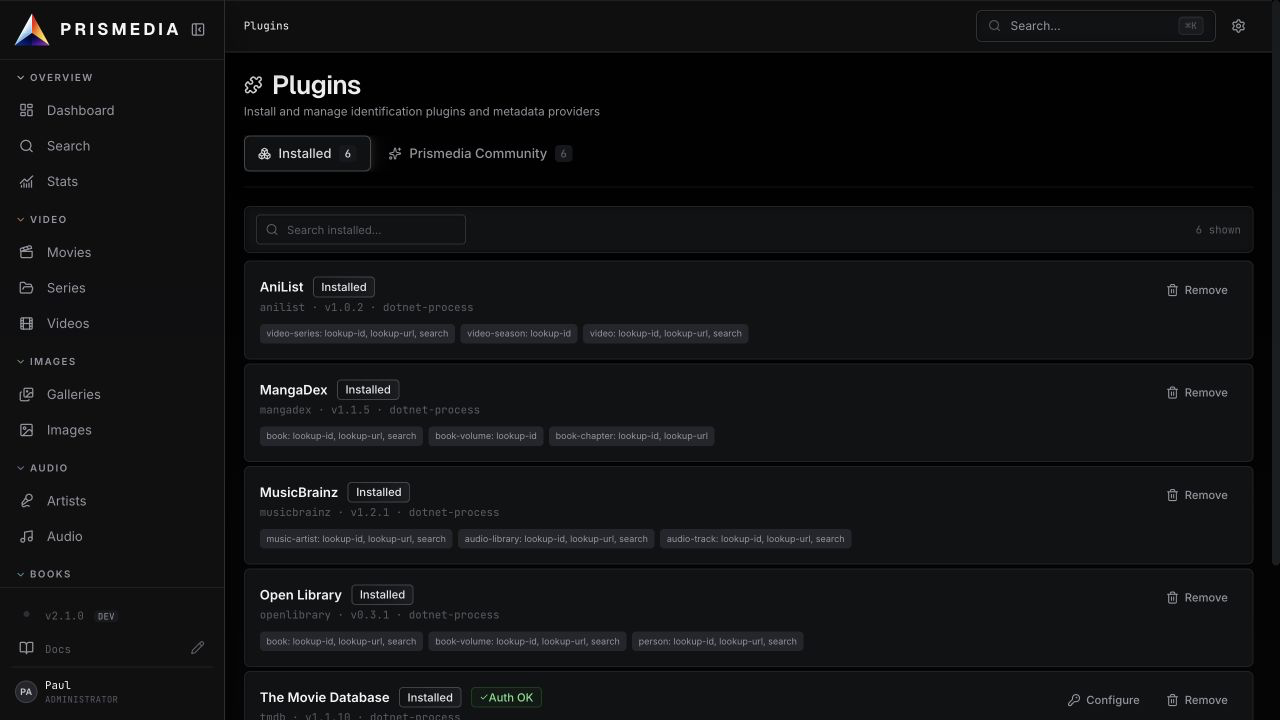Switch to the Installed tab
This screenshot has height=720, width=1280.
[x=307, y=153]
